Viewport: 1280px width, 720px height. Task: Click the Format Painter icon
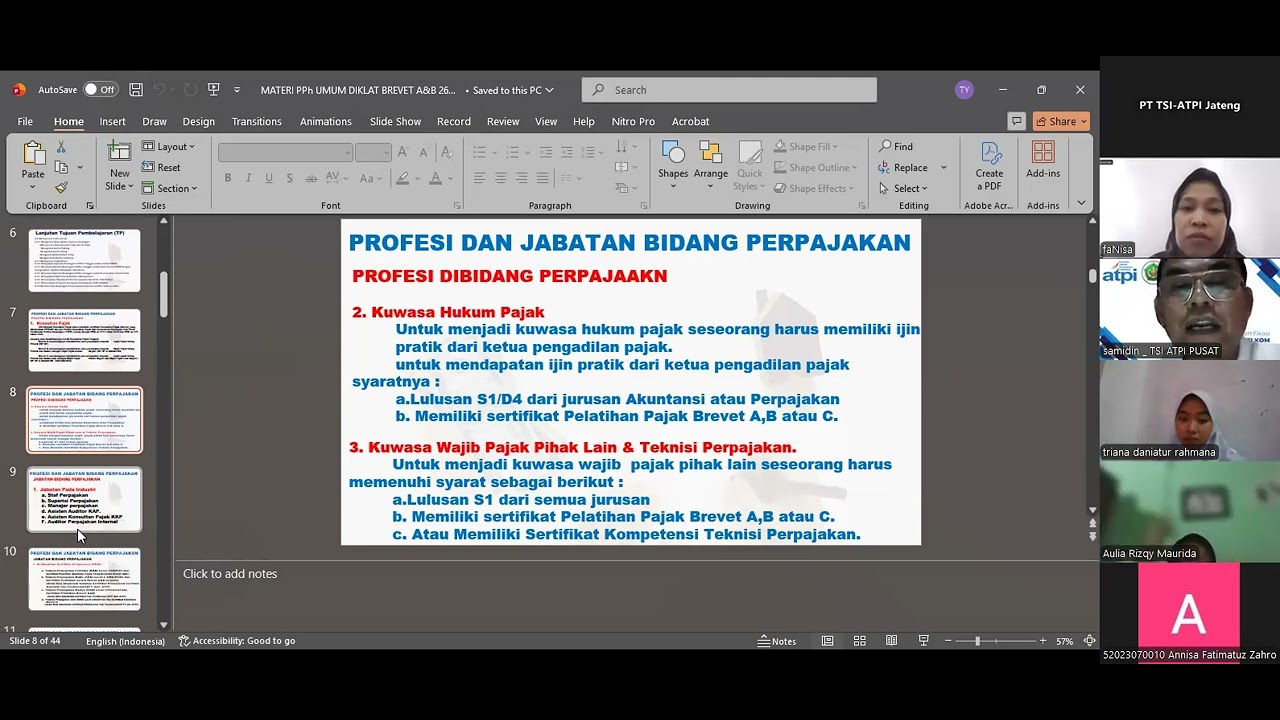click(61, 187)
